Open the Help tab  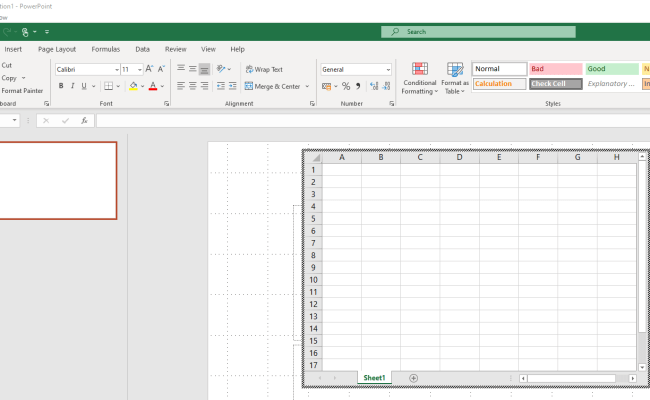tap(238, 49)
